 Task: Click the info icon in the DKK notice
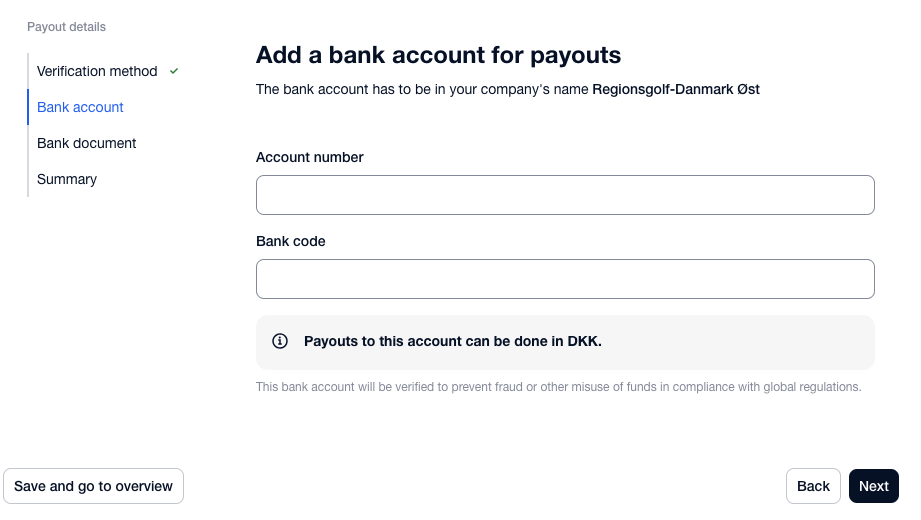coord(280,341)
